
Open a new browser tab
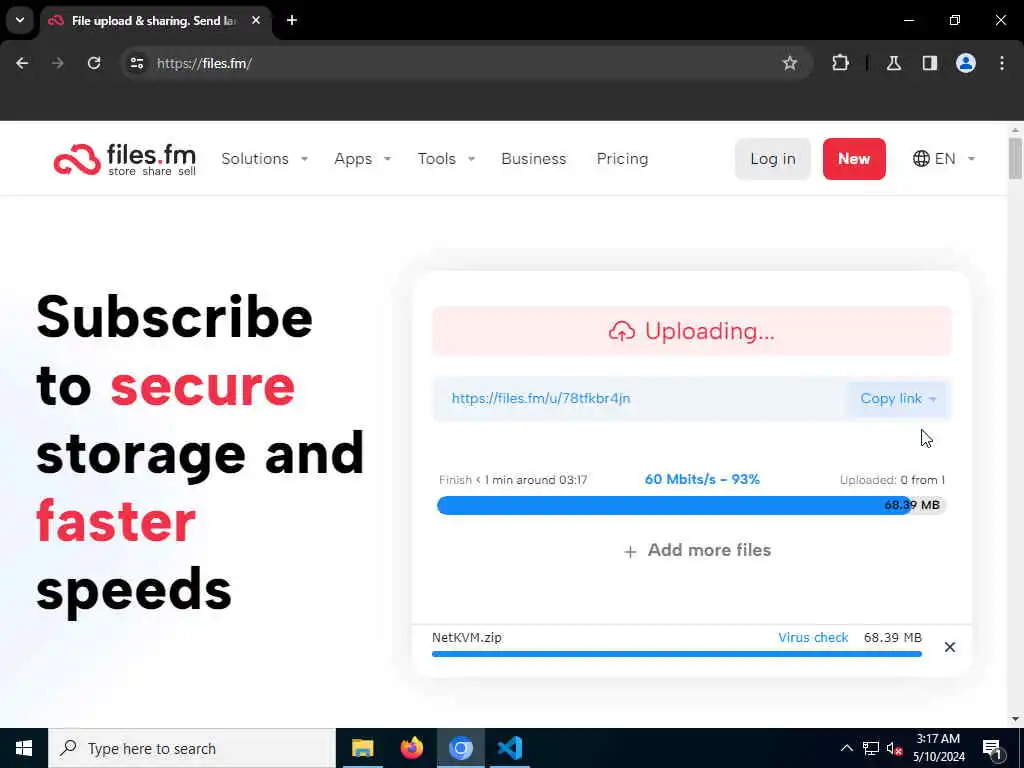click(292, 20)
